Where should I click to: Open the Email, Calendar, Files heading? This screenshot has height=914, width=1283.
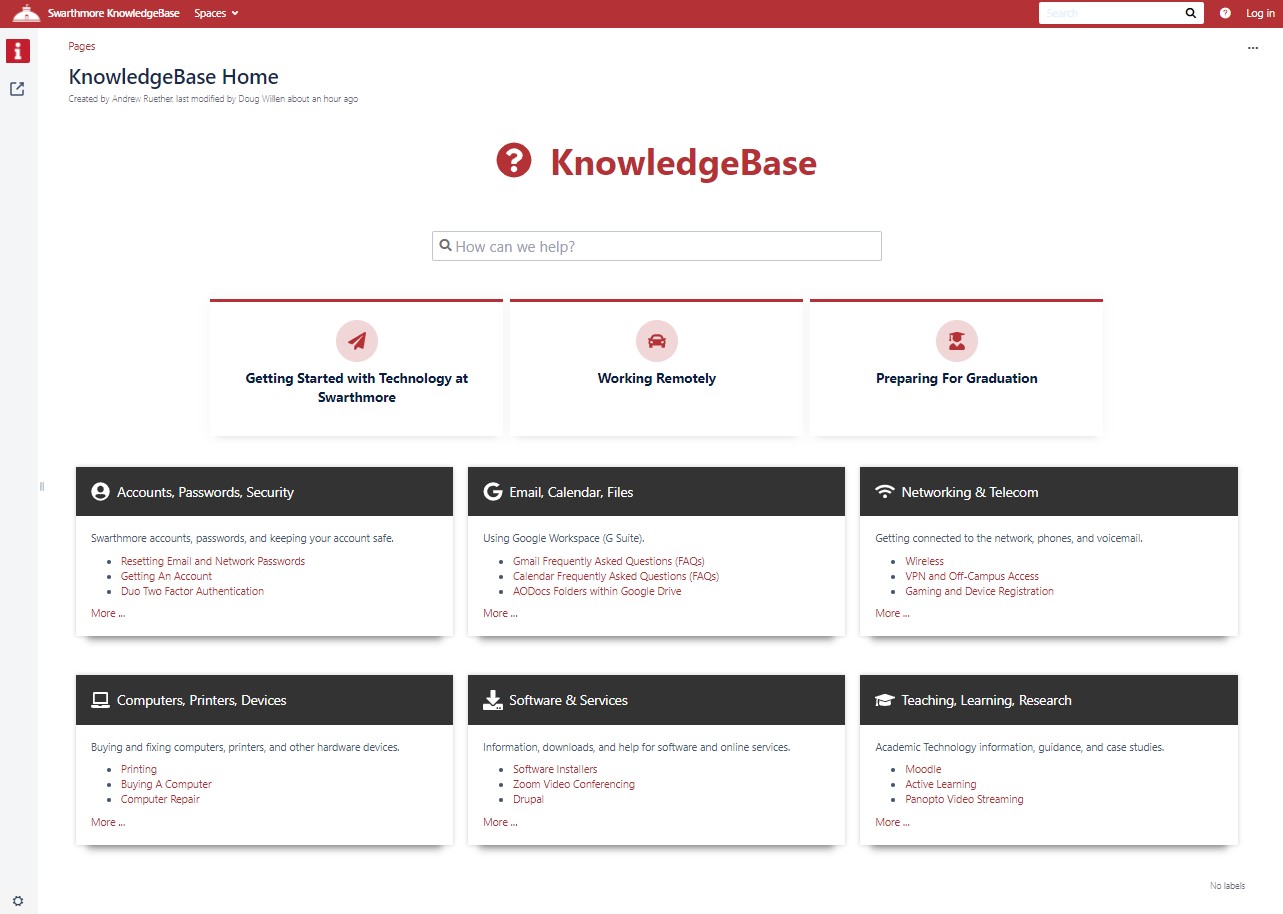click(571, 492)
